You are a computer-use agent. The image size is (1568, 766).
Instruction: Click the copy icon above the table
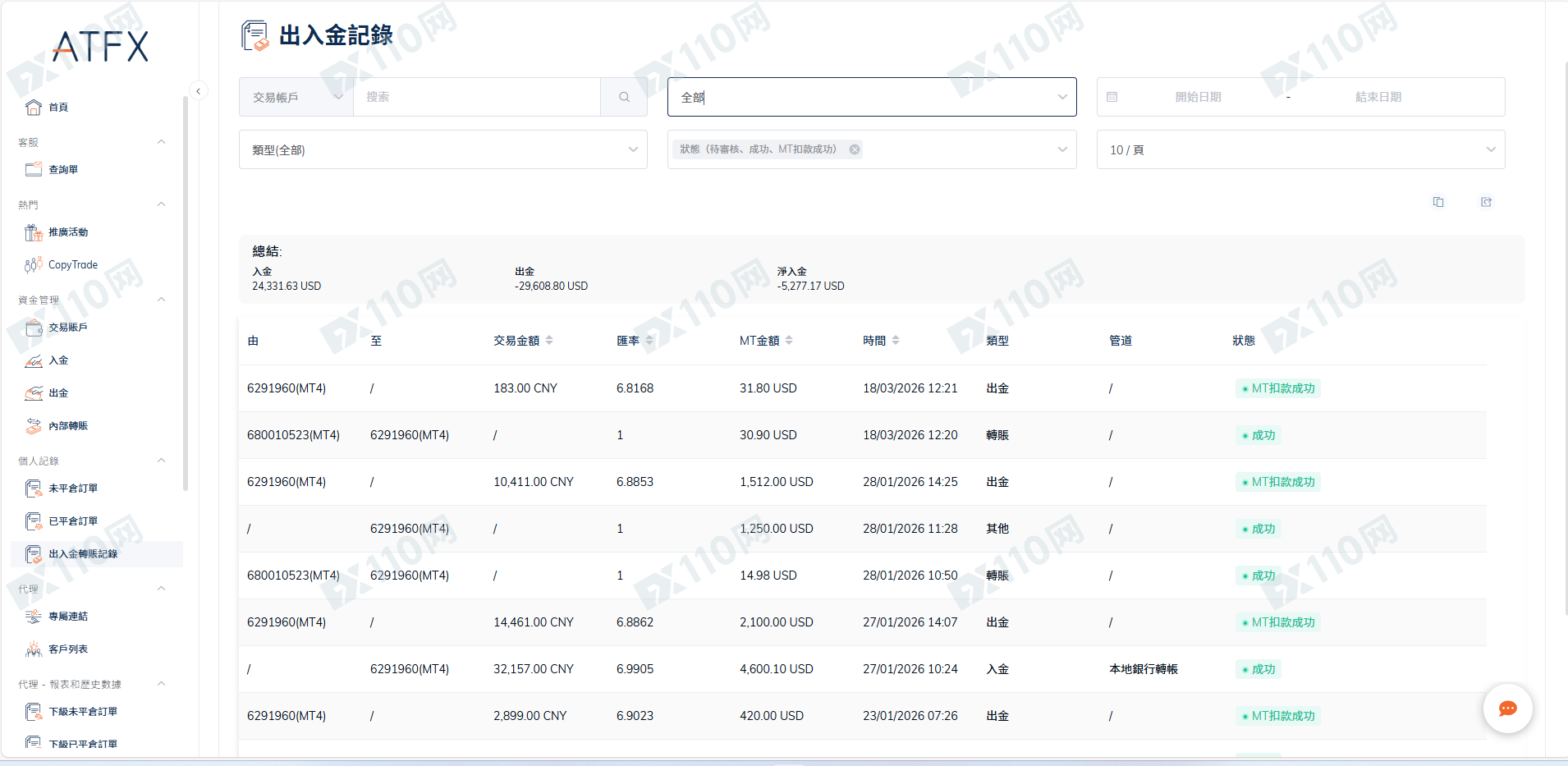(x=1438, y=202)
